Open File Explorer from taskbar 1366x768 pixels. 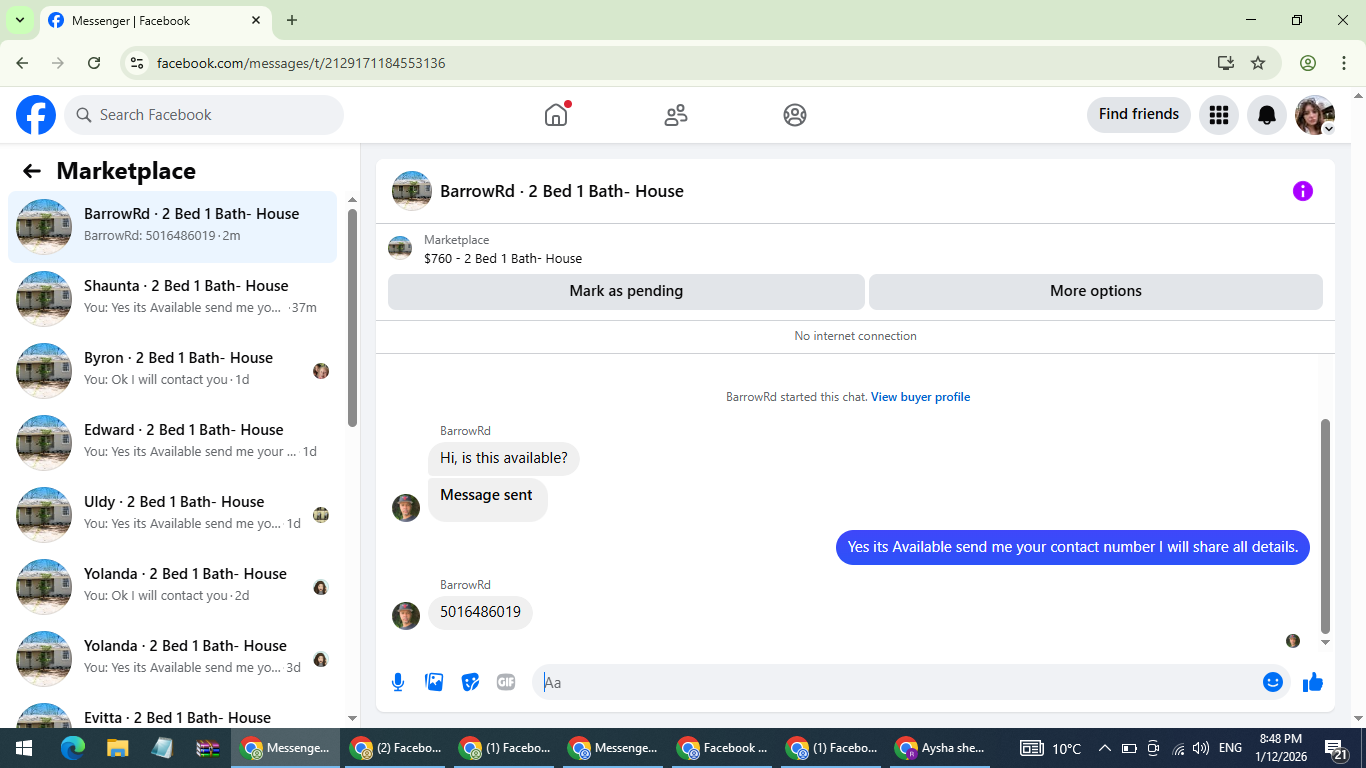tap(117, 748)
